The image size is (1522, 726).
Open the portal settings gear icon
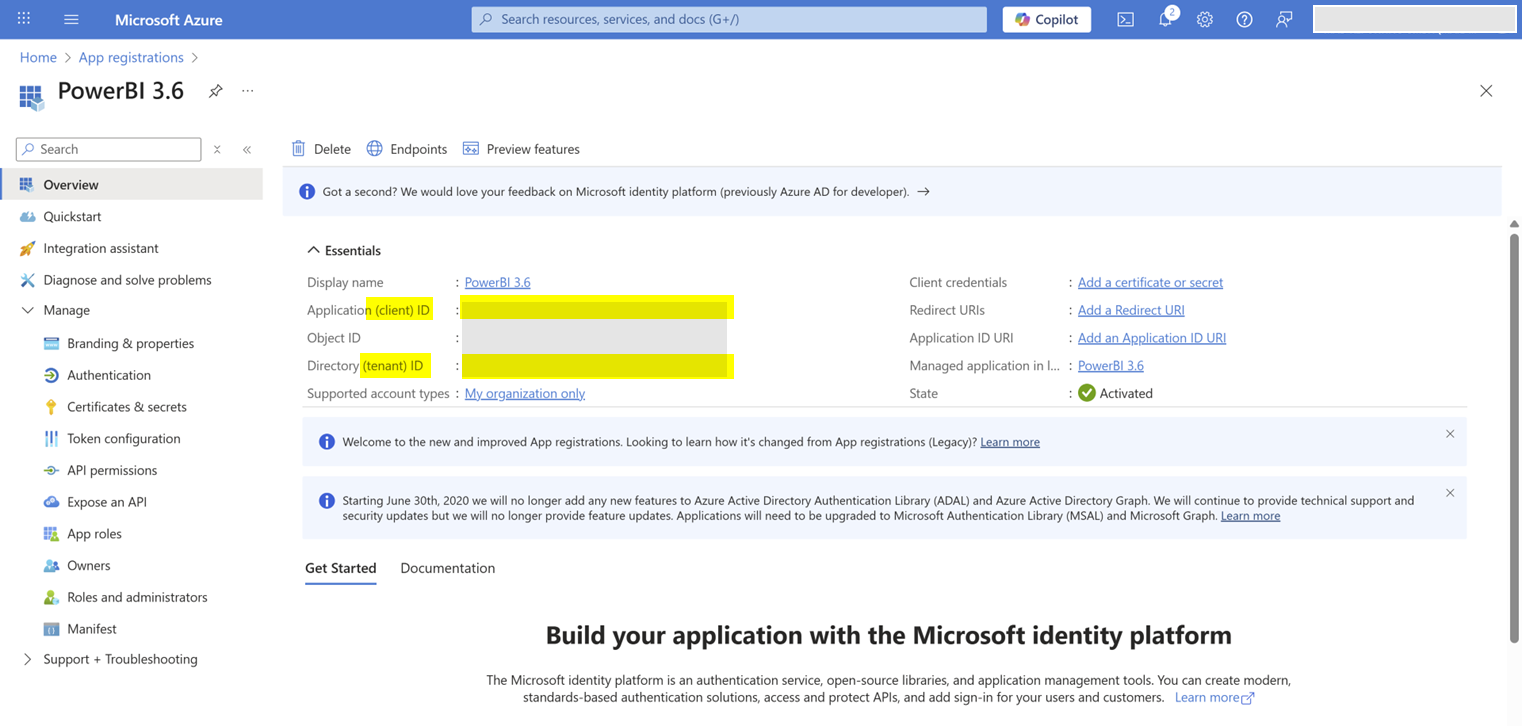point(1204,19)
